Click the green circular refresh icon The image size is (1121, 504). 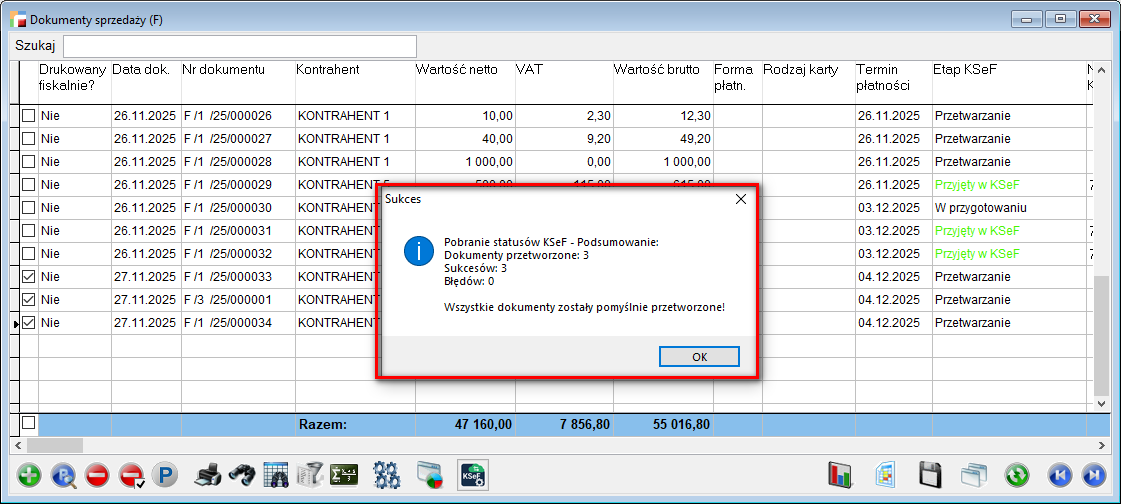1018,475
